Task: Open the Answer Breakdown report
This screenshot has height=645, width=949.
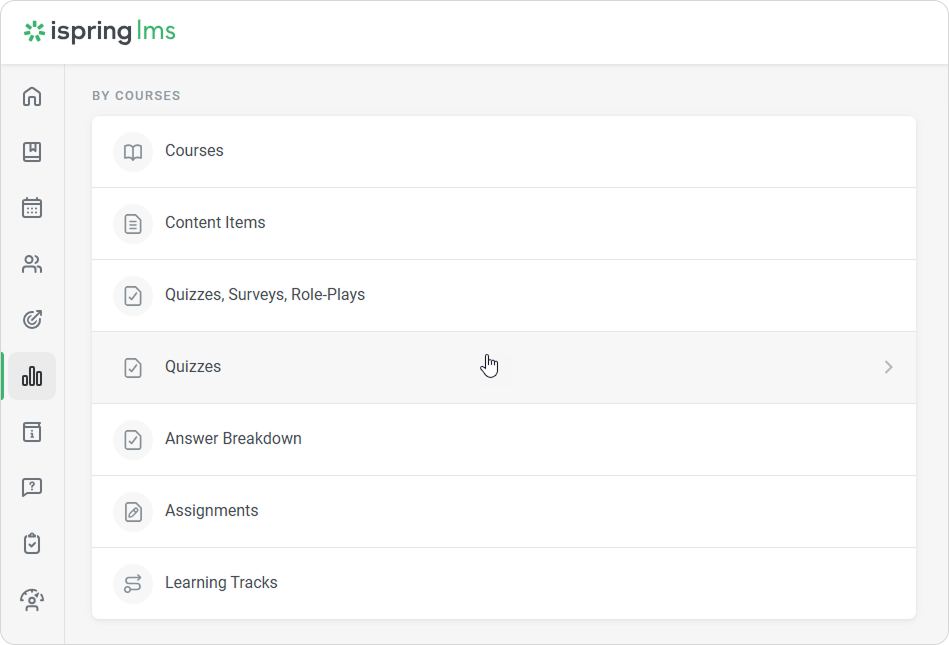Action: point(233,439)
